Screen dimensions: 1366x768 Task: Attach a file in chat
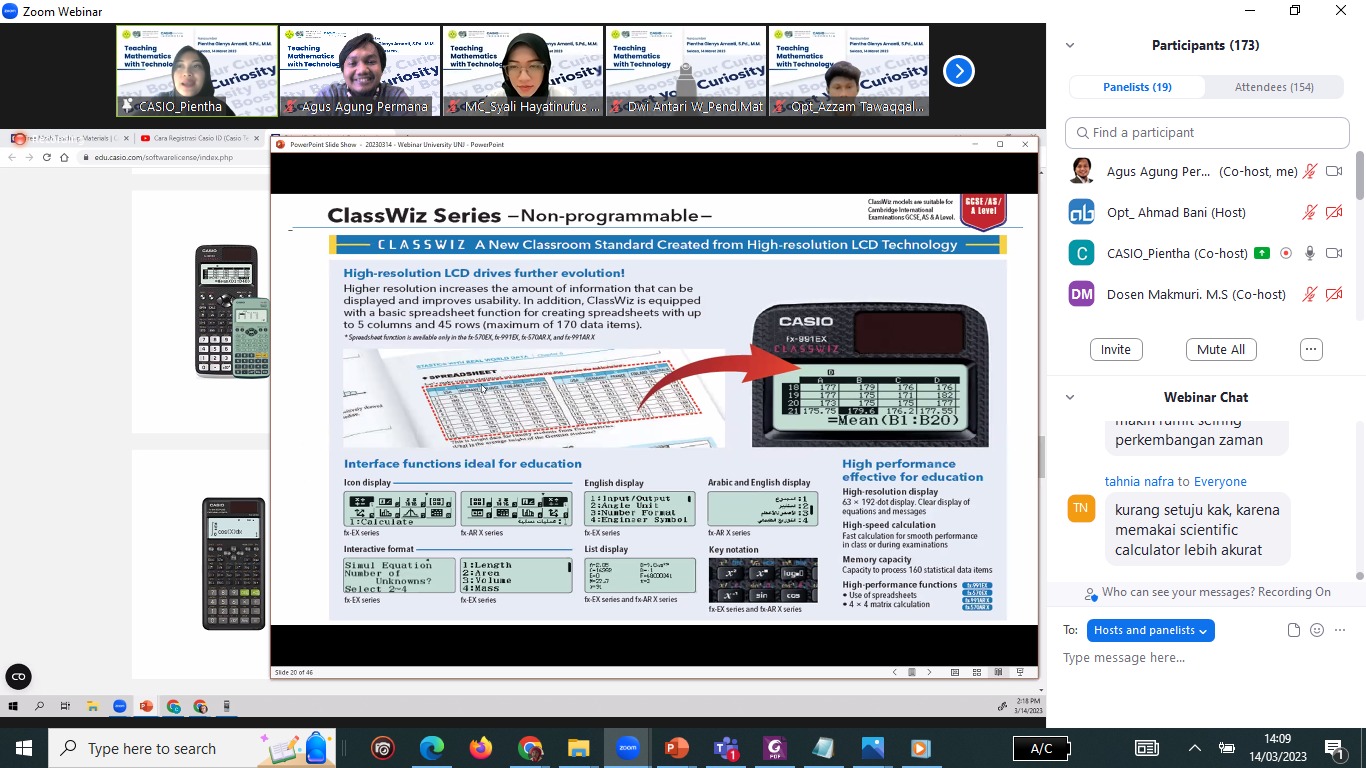click(1293, 630)
